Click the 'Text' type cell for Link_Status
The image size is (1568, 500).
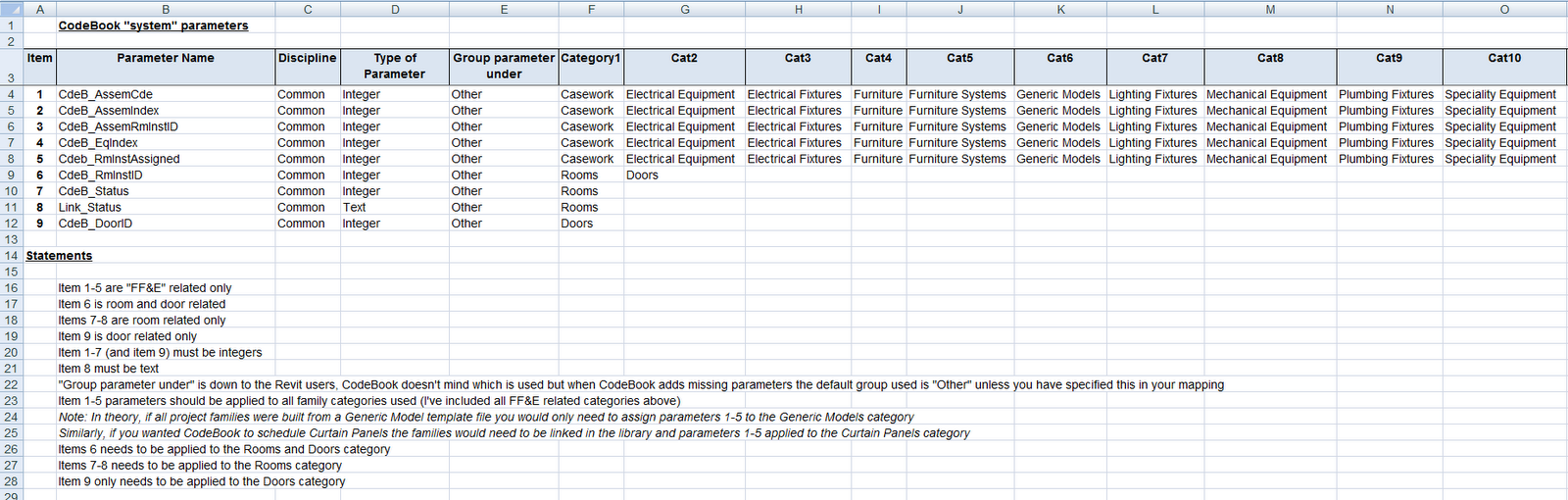pyautogui.click(x=395, y=207)
